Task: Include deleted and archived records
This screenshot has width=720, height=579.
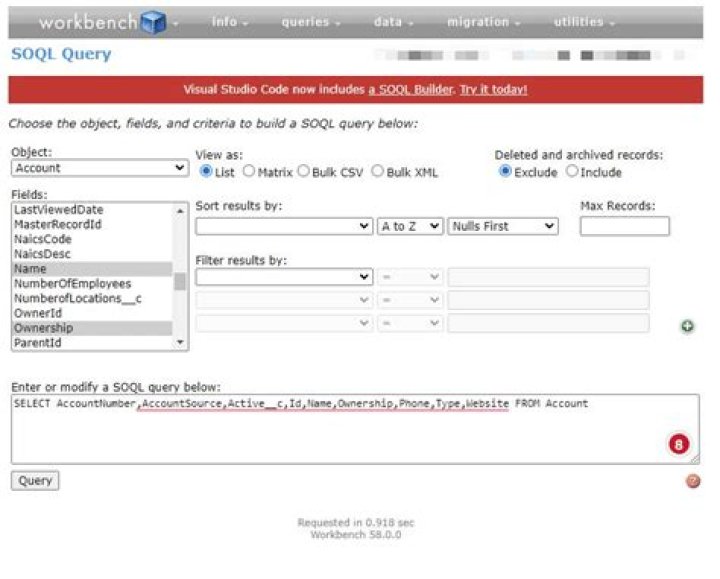Action: coord(572,171)
